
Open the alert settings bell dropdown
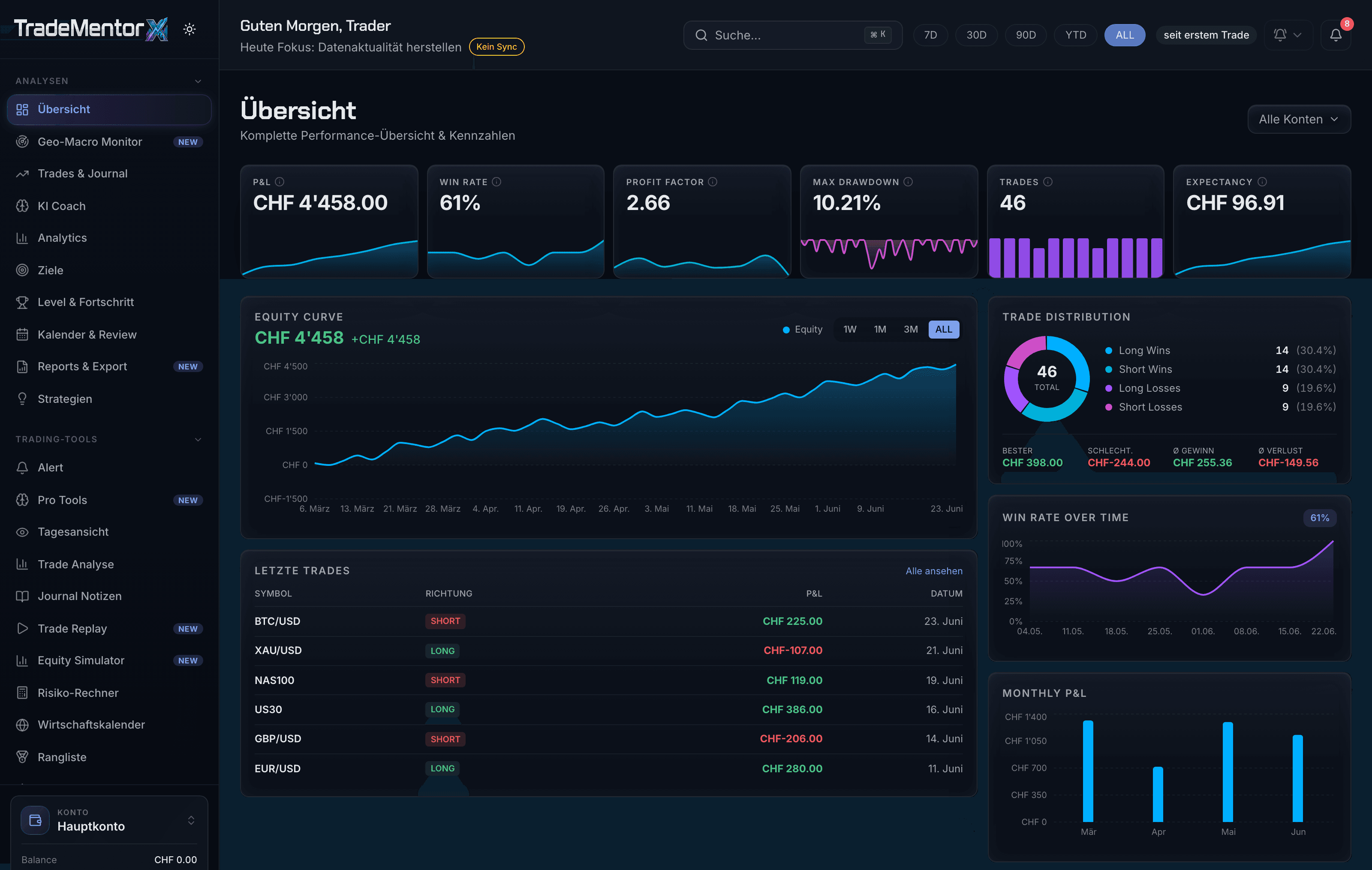click(x=1288, y=35)
